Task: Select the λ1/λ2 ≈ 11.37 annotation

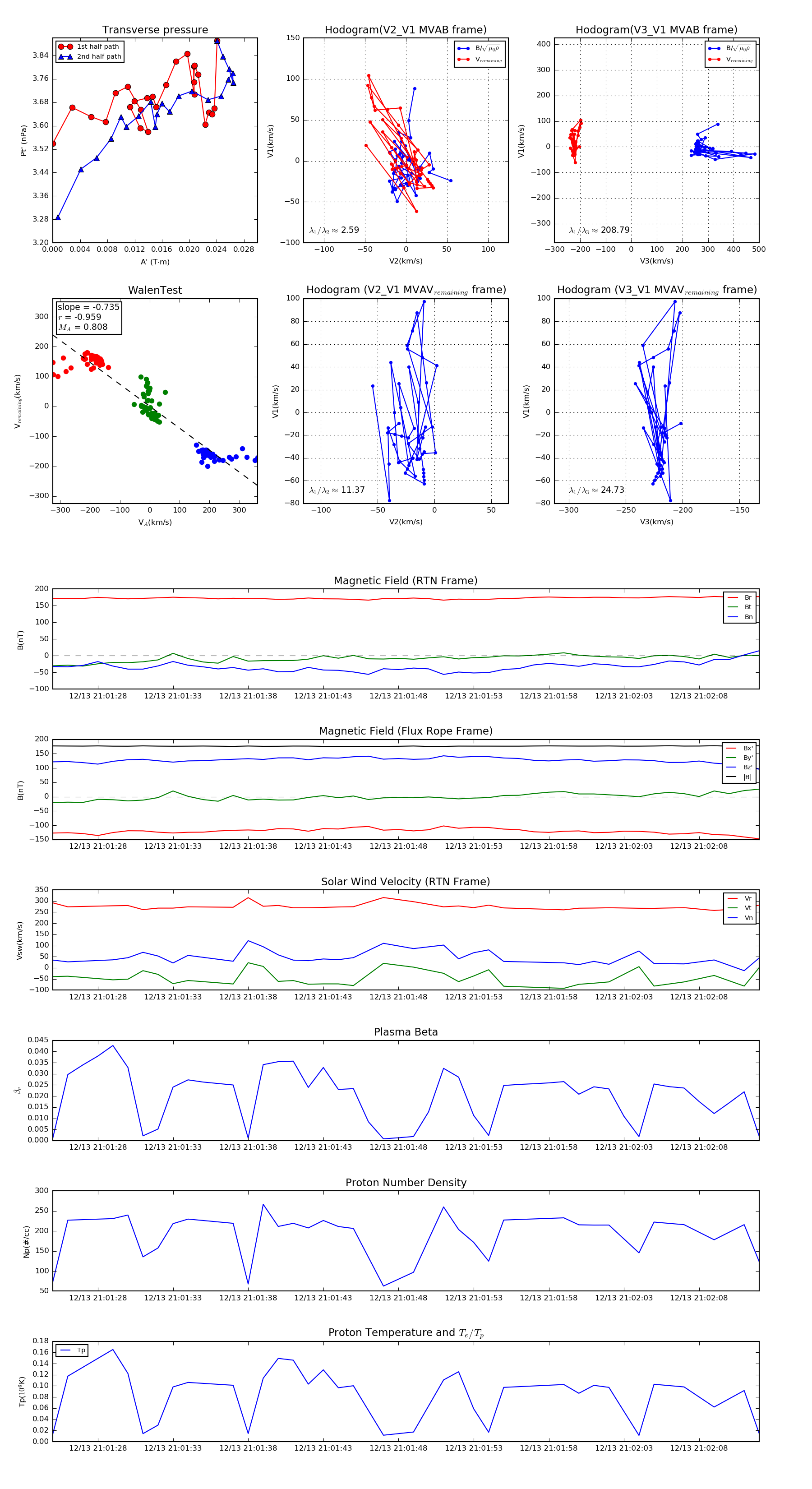Action: [337, 490]
